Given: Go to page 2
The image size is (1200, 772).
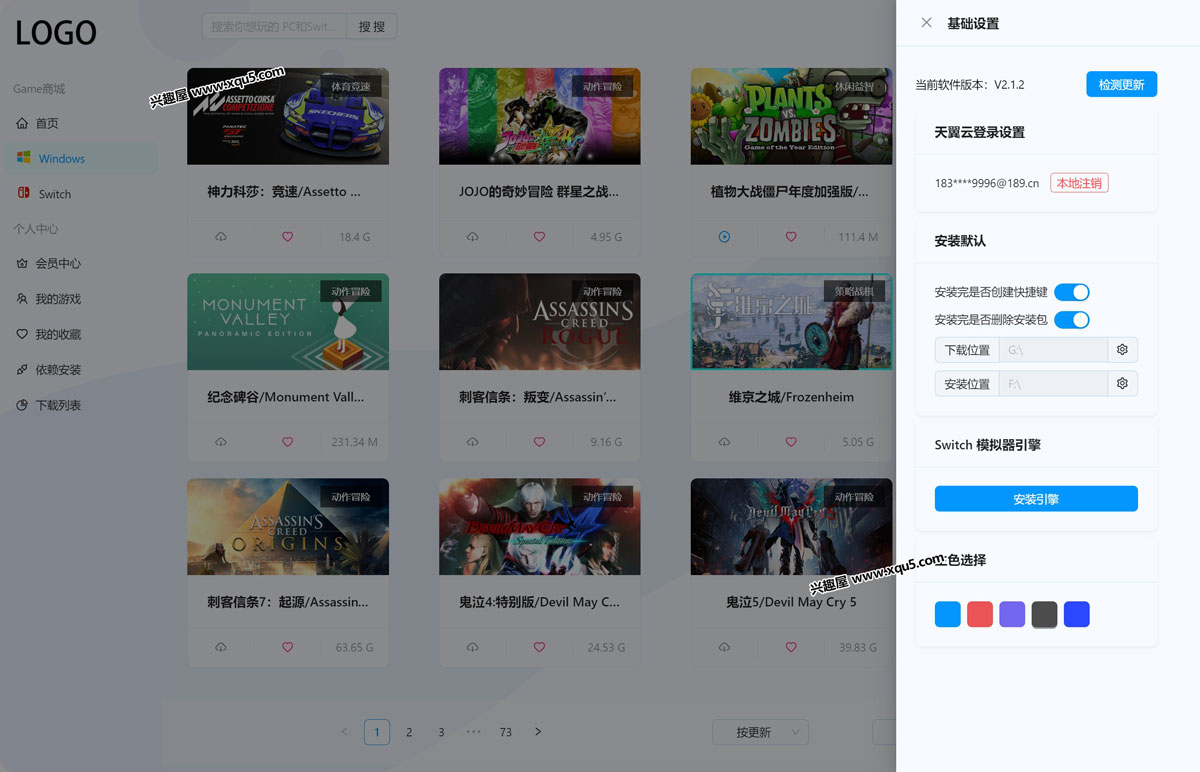Looking at the screenshot, I should [x=409, y=732].
